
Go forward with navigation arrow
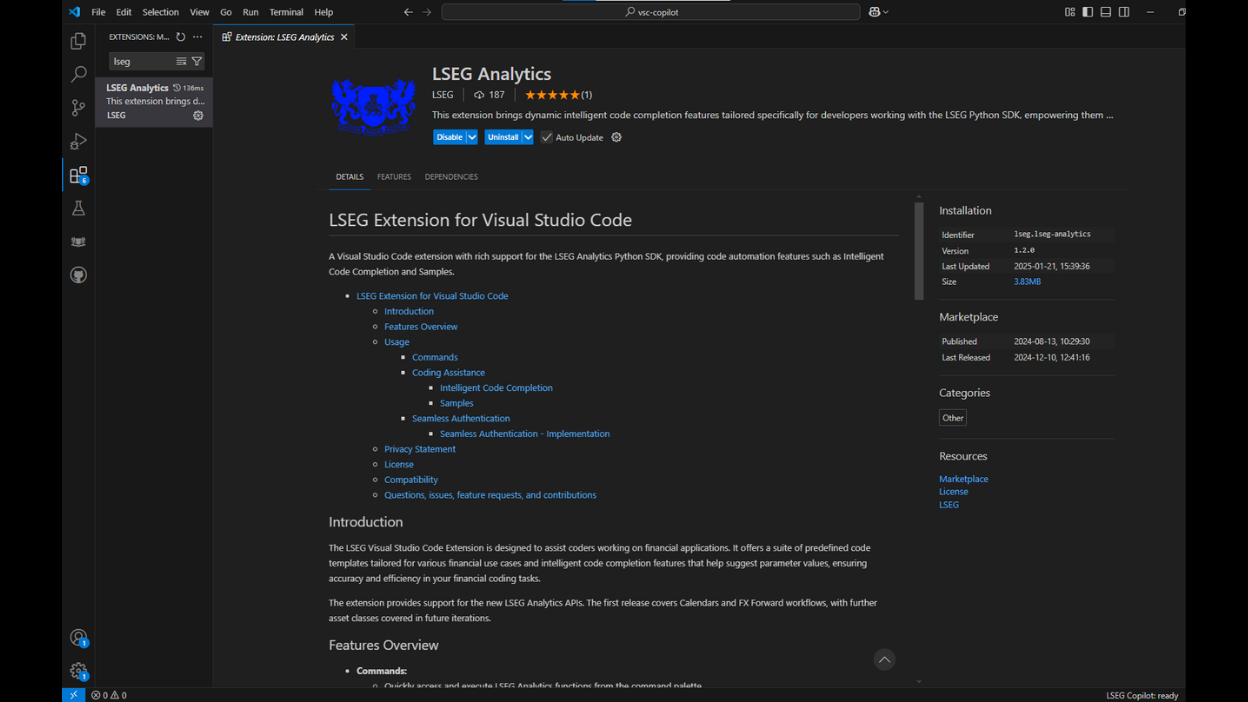[427, 12]
